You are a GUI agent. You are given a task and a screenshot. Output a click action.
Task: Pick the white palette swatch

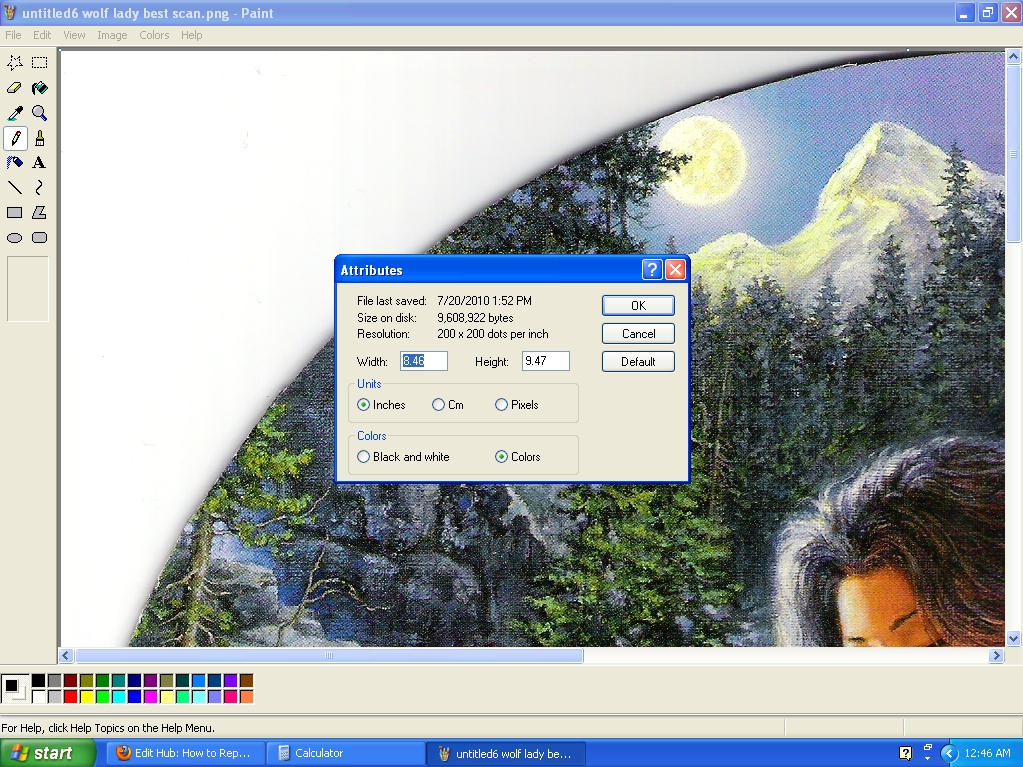[38, 697]
